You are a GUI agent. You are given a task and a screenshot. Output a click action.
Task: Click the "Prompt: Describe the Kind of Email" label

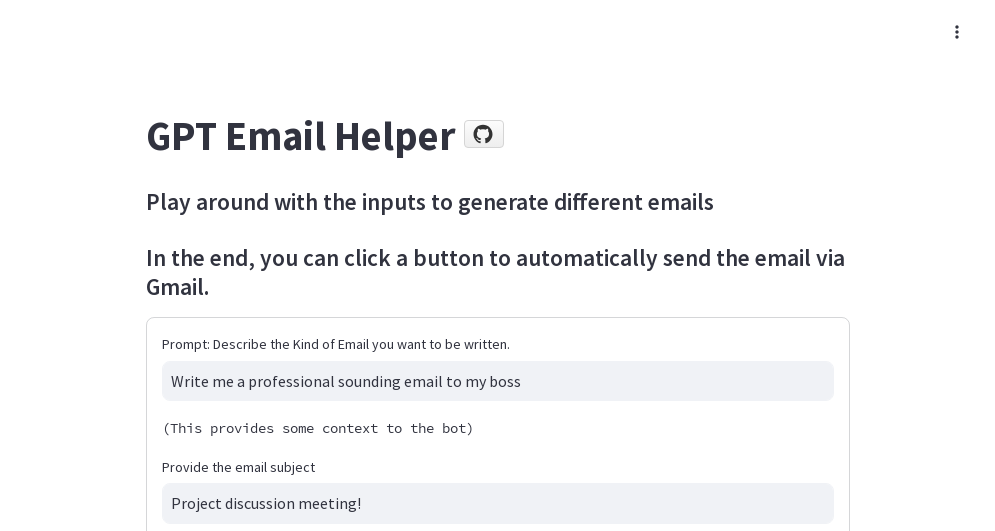[x=336, y=344]
